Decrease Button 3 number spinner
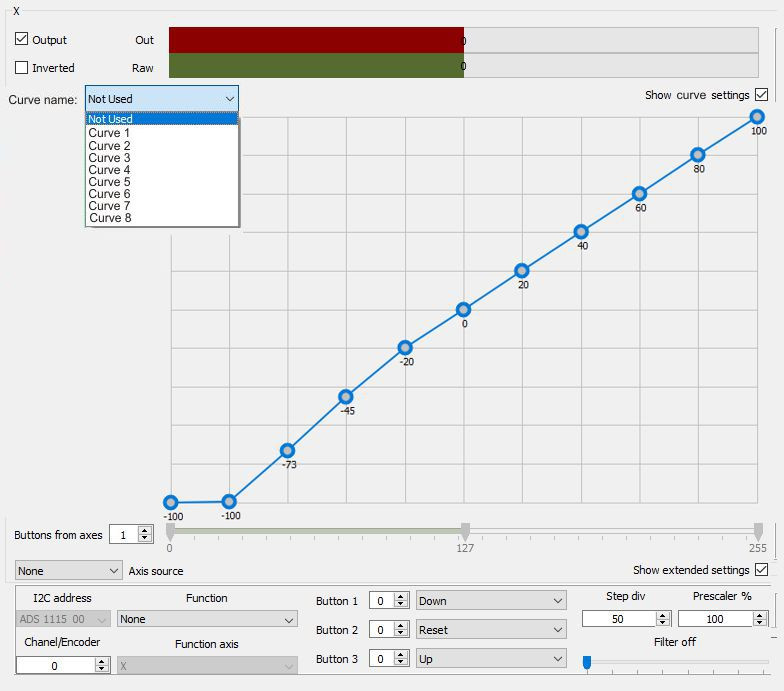 tap(400, 662)
